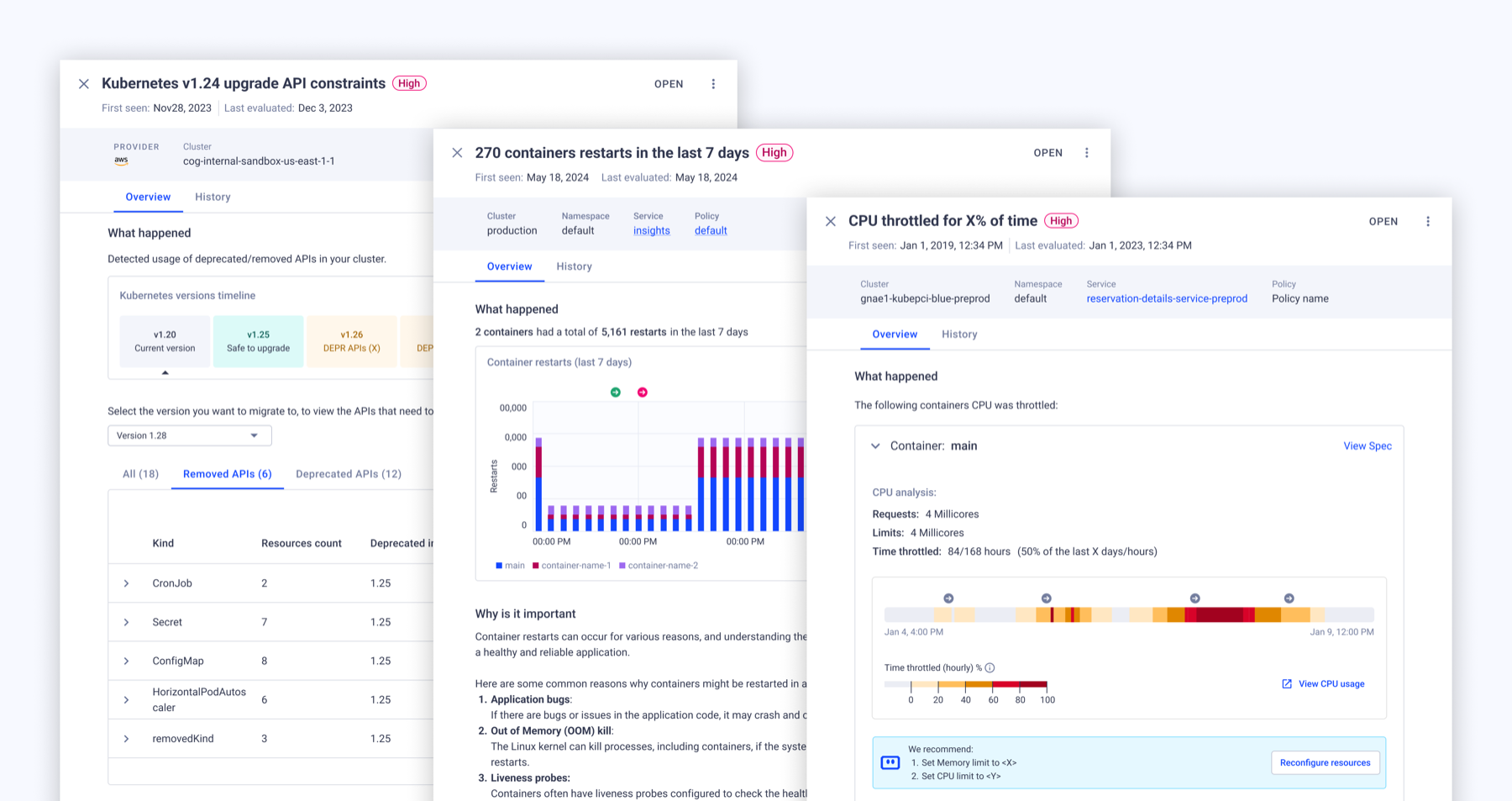This screenshot has height=801, width=1512.
Task: Click info icon beside Time throttled (hourly) %
Action: 990,668
